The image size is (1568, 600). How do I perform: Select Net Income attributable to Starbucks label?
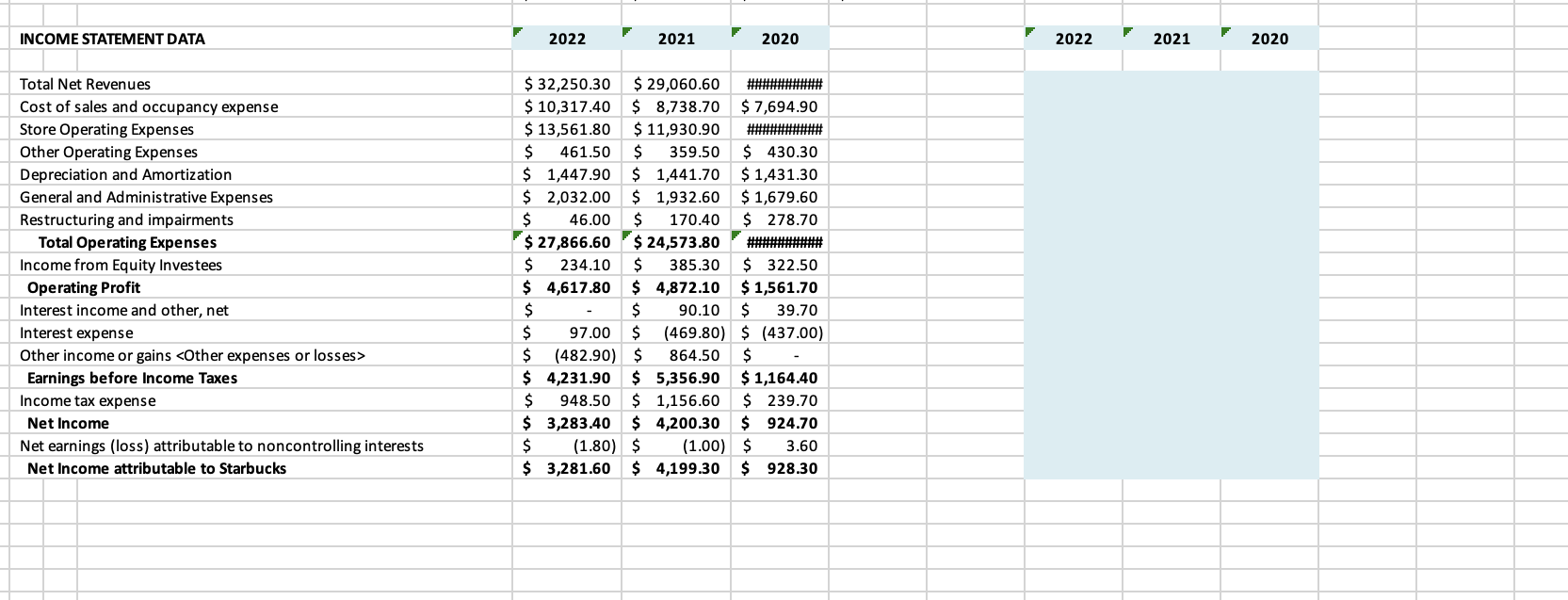(156, 468)
